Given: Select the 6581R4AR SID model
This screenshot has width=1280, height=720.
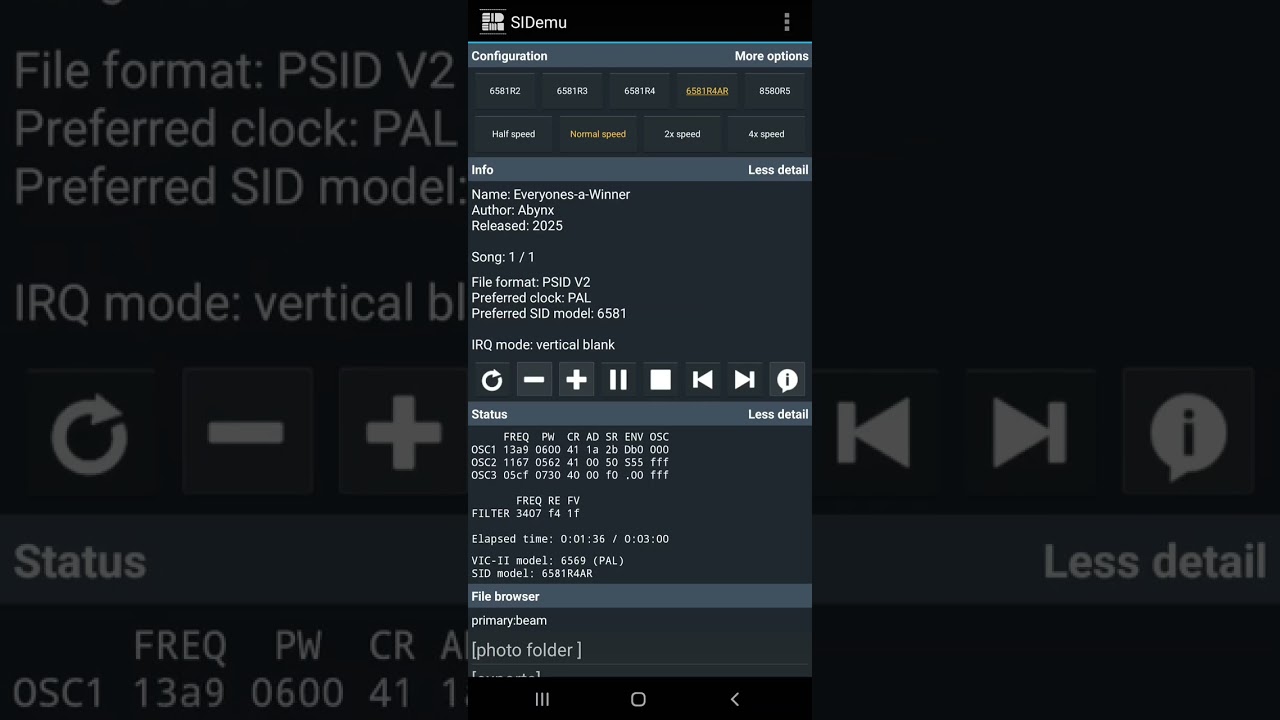Looking at the screenshot, I should point(707,91).
